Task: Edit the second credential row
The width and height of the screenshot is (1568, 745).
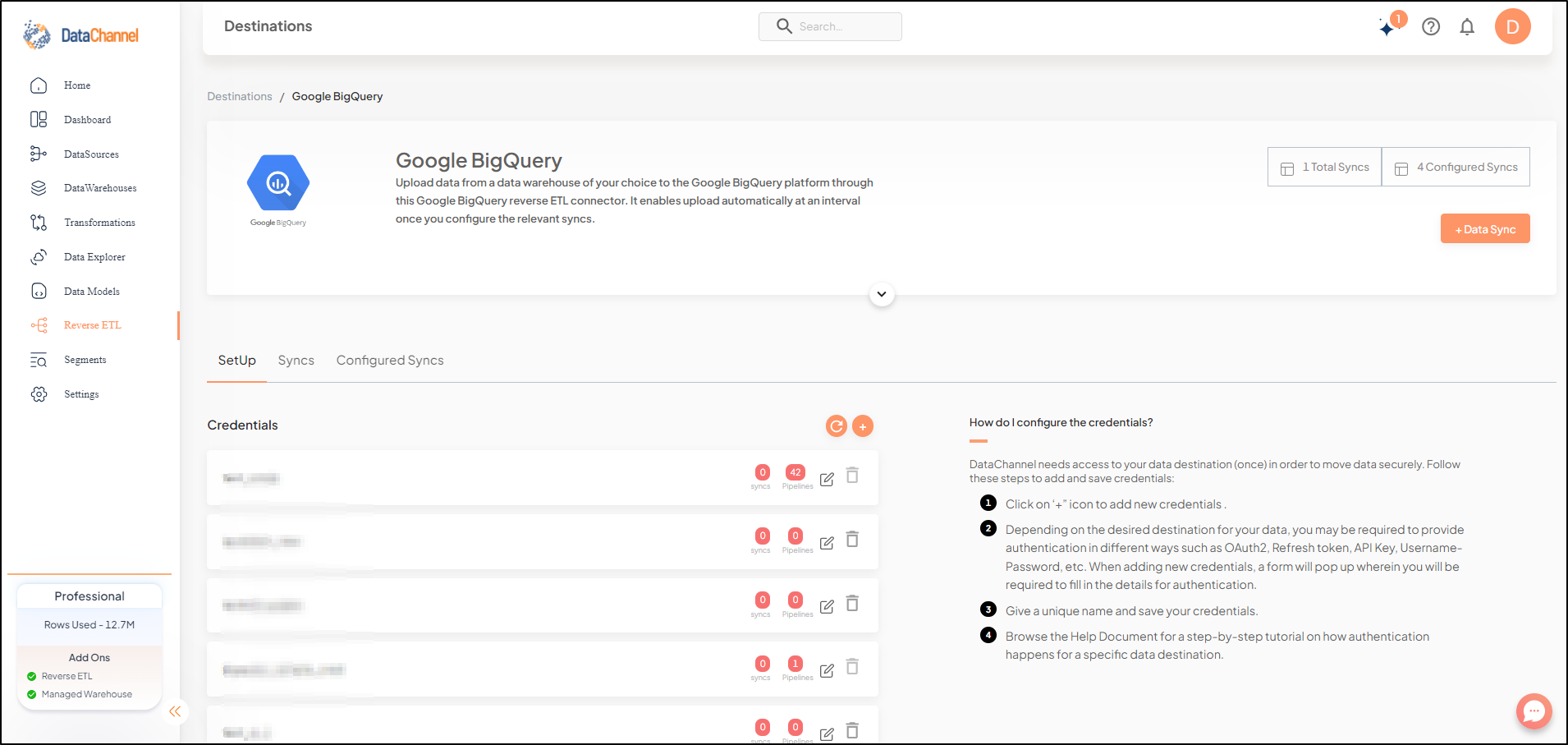Action: pyautogui.click(x=827, y=543)
